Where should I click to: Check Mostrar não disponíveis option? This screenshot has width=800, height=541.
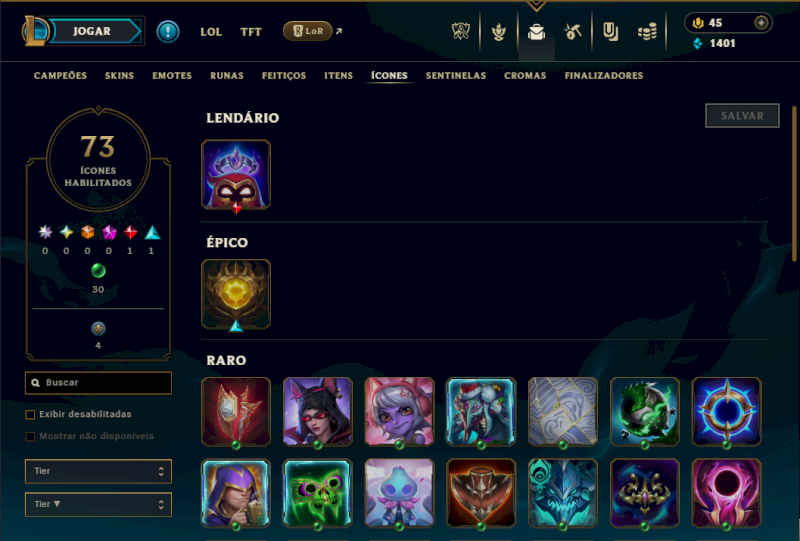31,436
